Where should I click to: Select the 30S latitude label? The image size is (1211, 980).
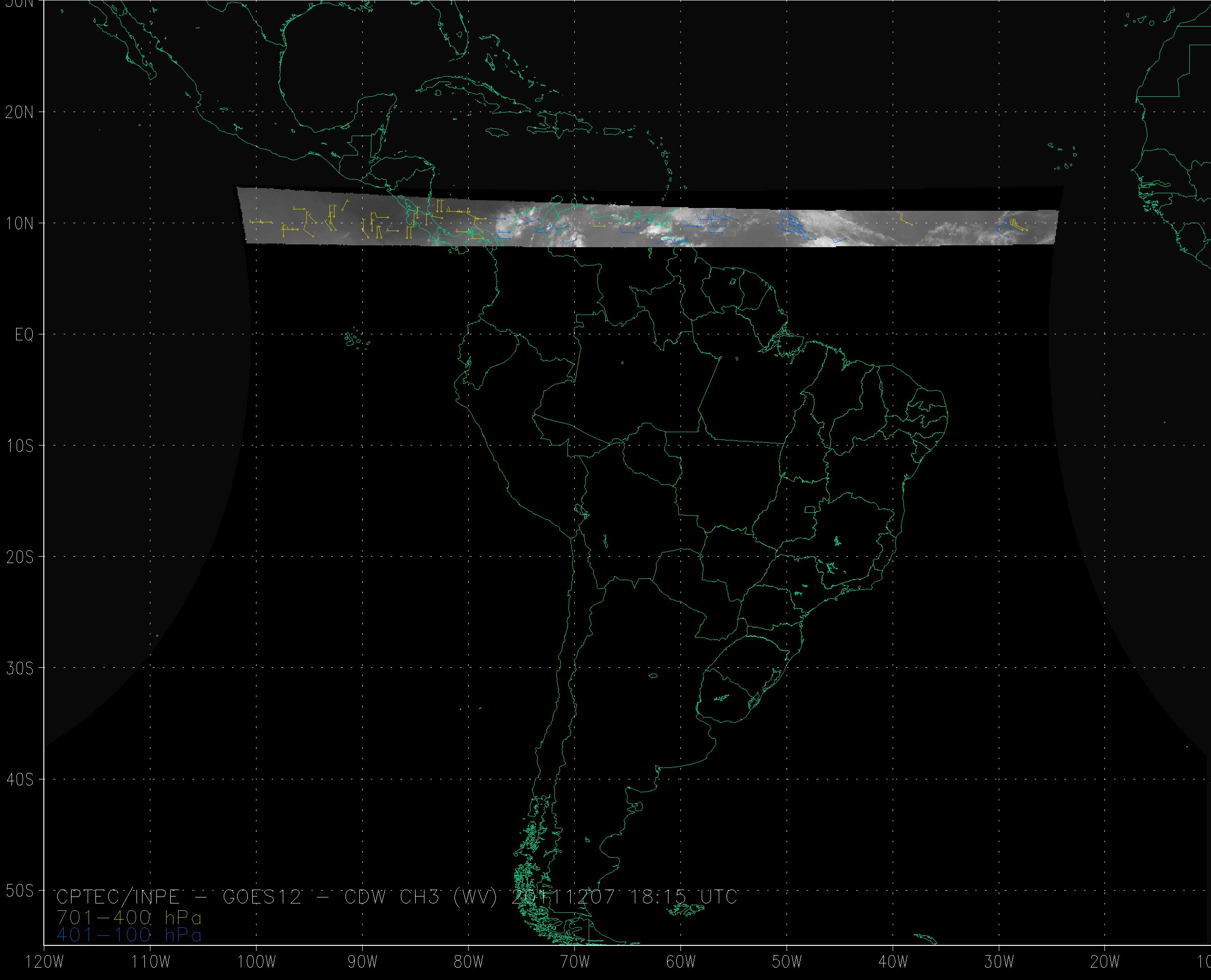tap(19, 668)
